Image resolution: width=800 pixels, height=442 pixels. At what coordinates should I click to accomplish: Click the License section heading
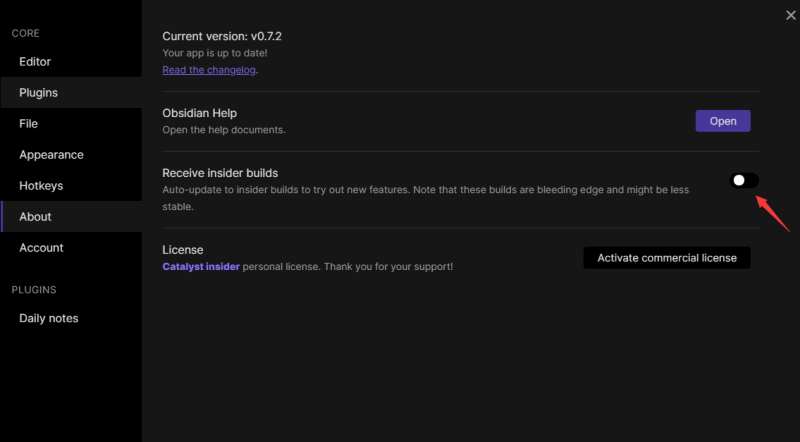point(183,250)
